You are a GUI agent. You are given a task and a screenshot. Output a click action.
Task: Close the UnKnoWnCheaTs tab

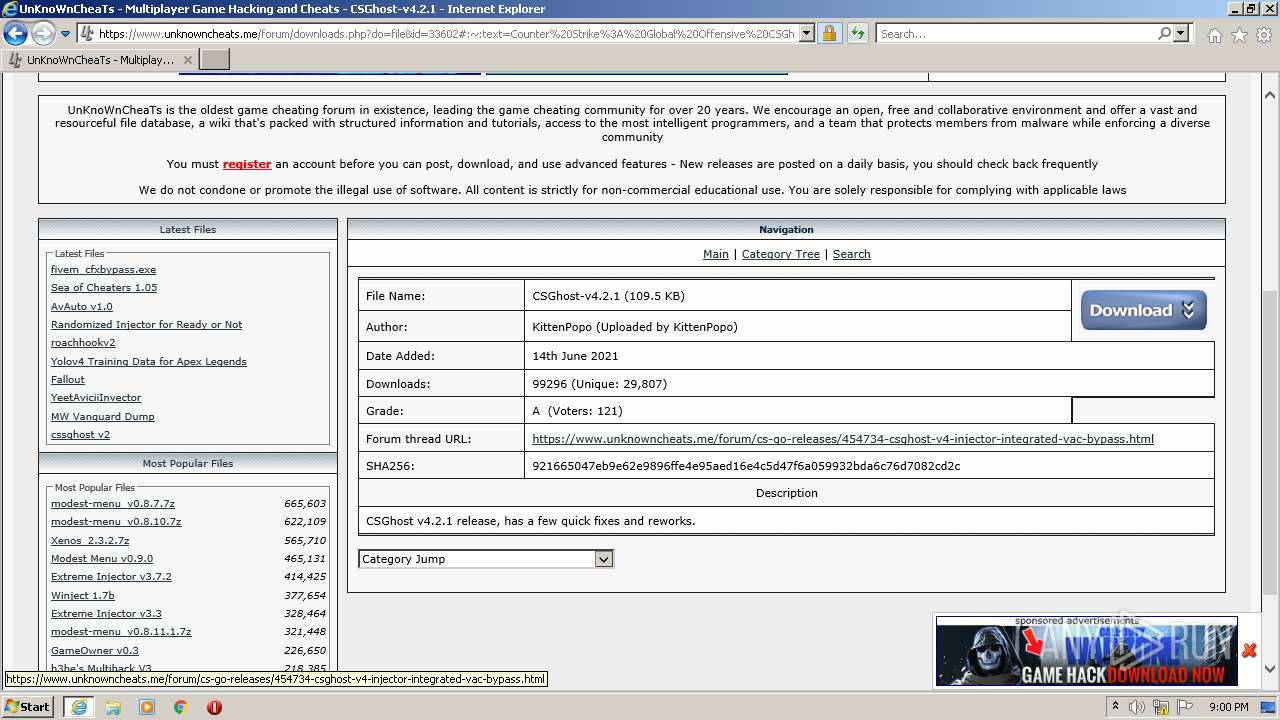[187, 60]
